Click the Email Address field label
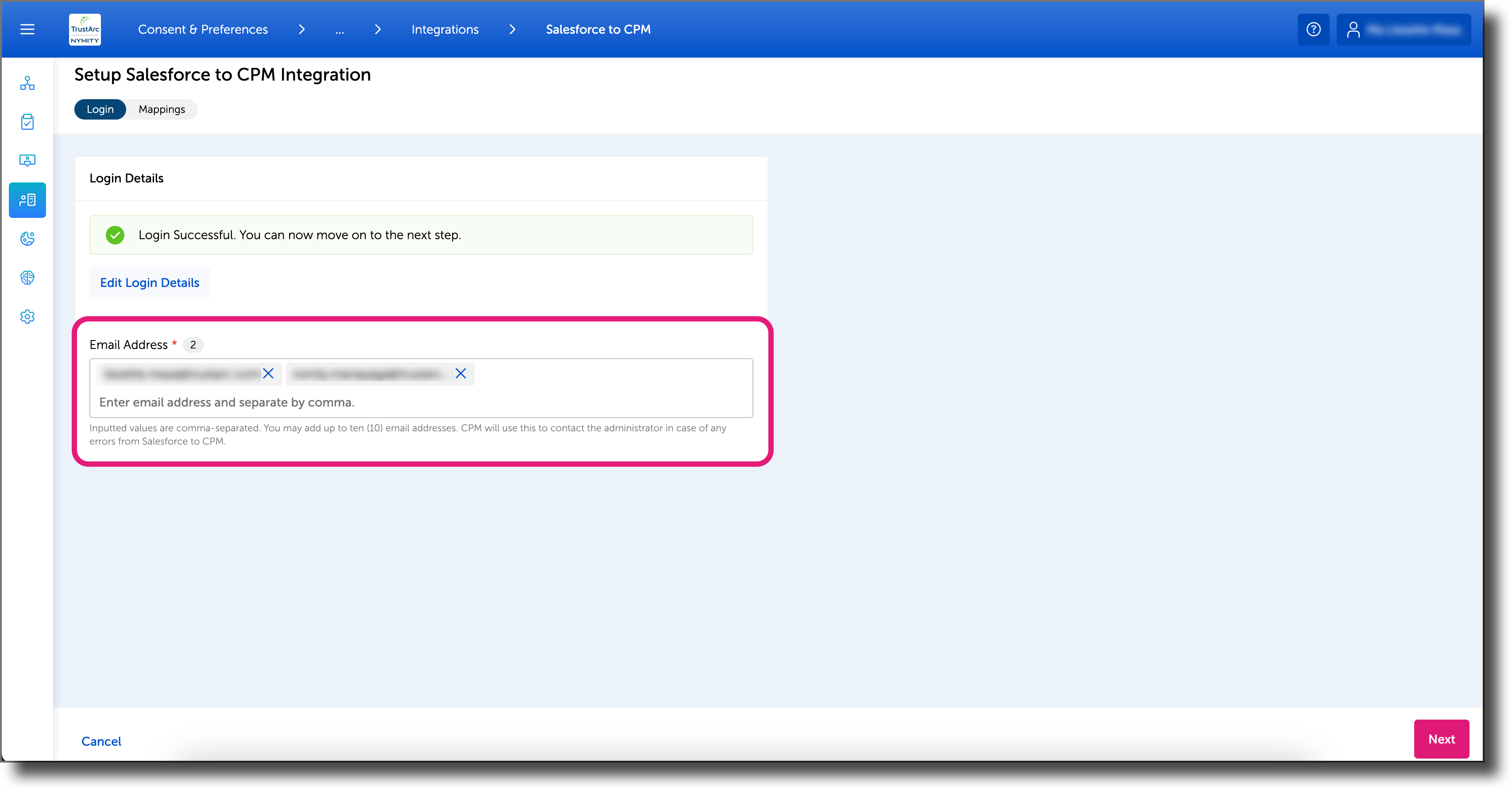 pyautogui.click(x=128, y=345)
